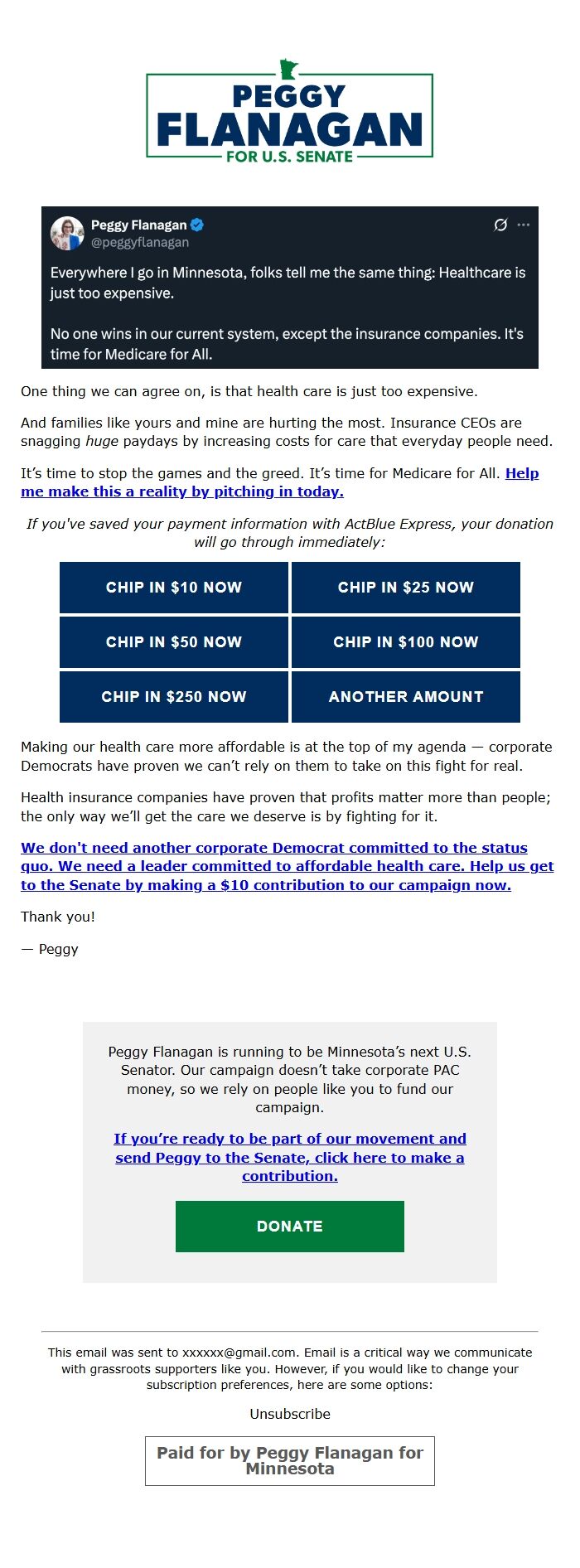580x1568 pixels.
Task: Chip in $10 now
Action: [173, 587]
